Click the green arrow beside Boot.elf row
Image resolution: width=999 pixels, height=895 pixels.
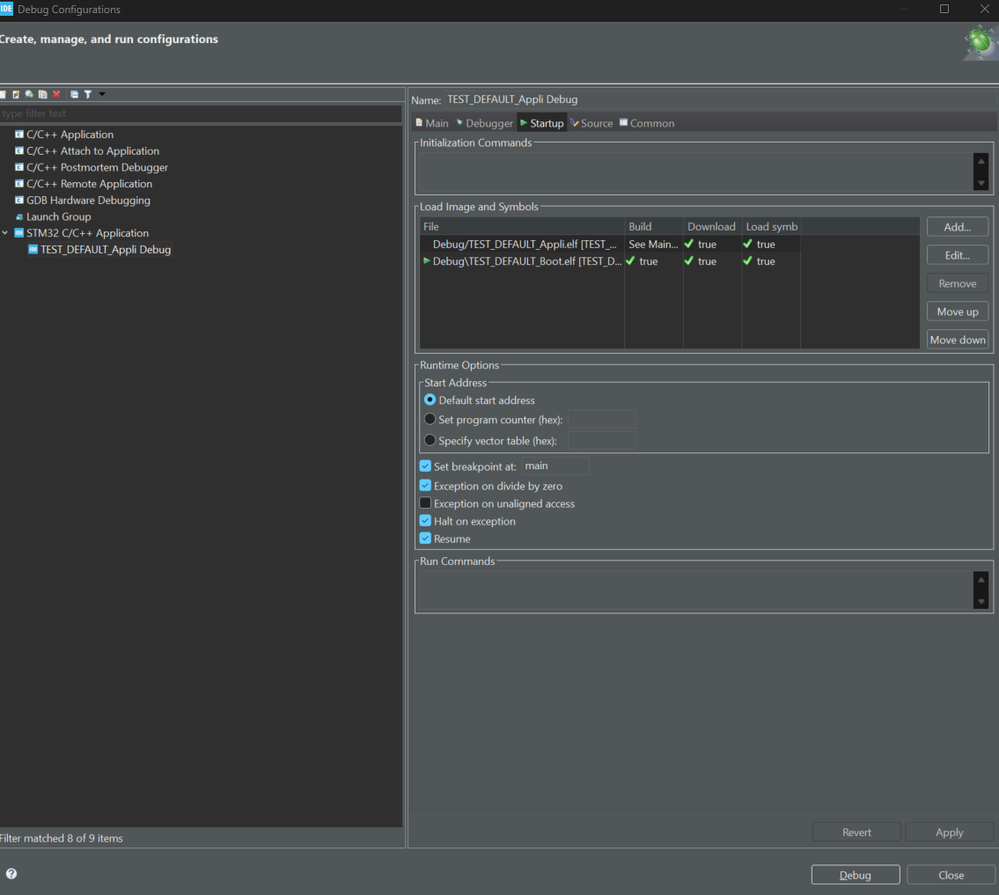point(426,261)
